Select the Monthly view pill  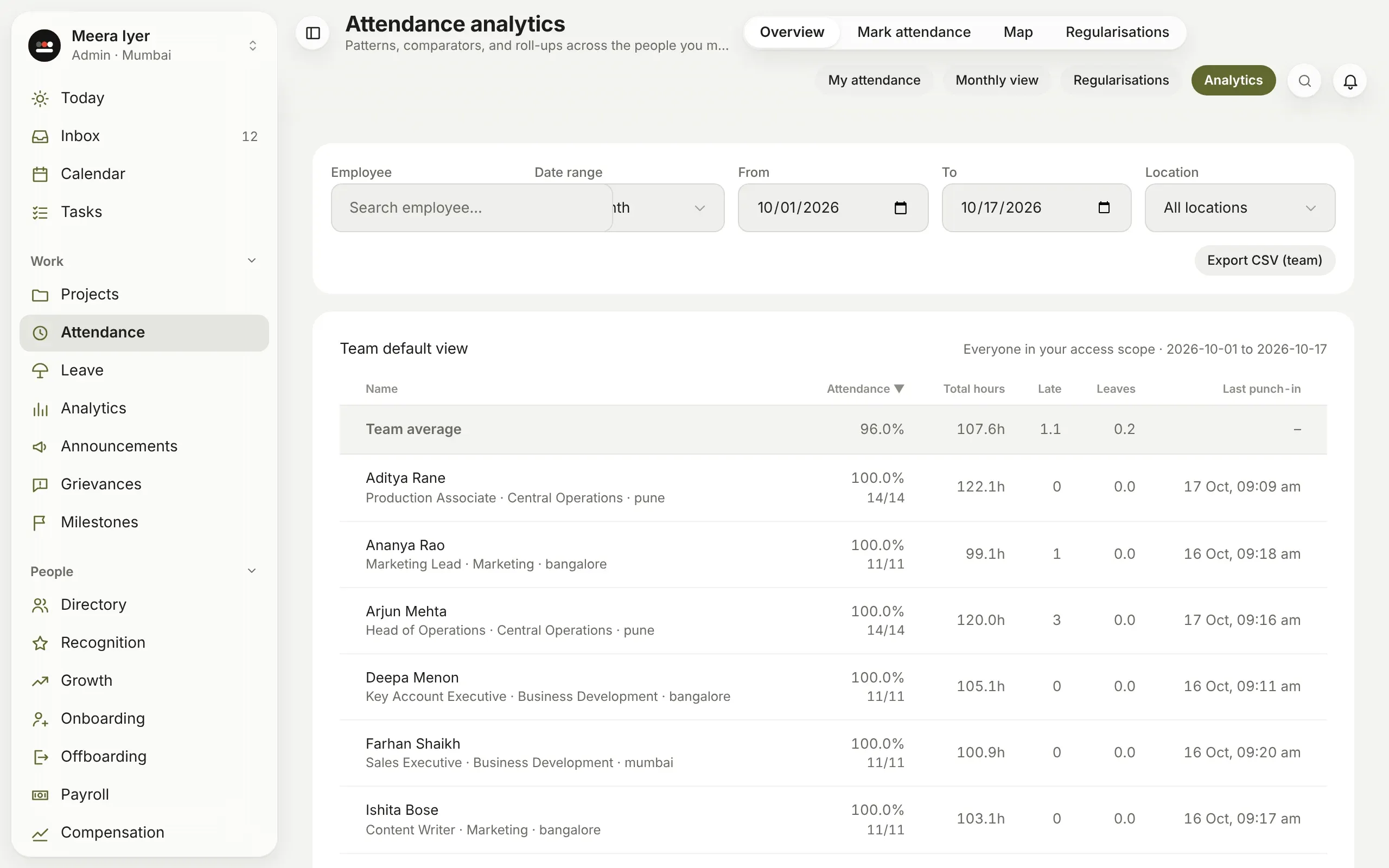coord(996,80)
